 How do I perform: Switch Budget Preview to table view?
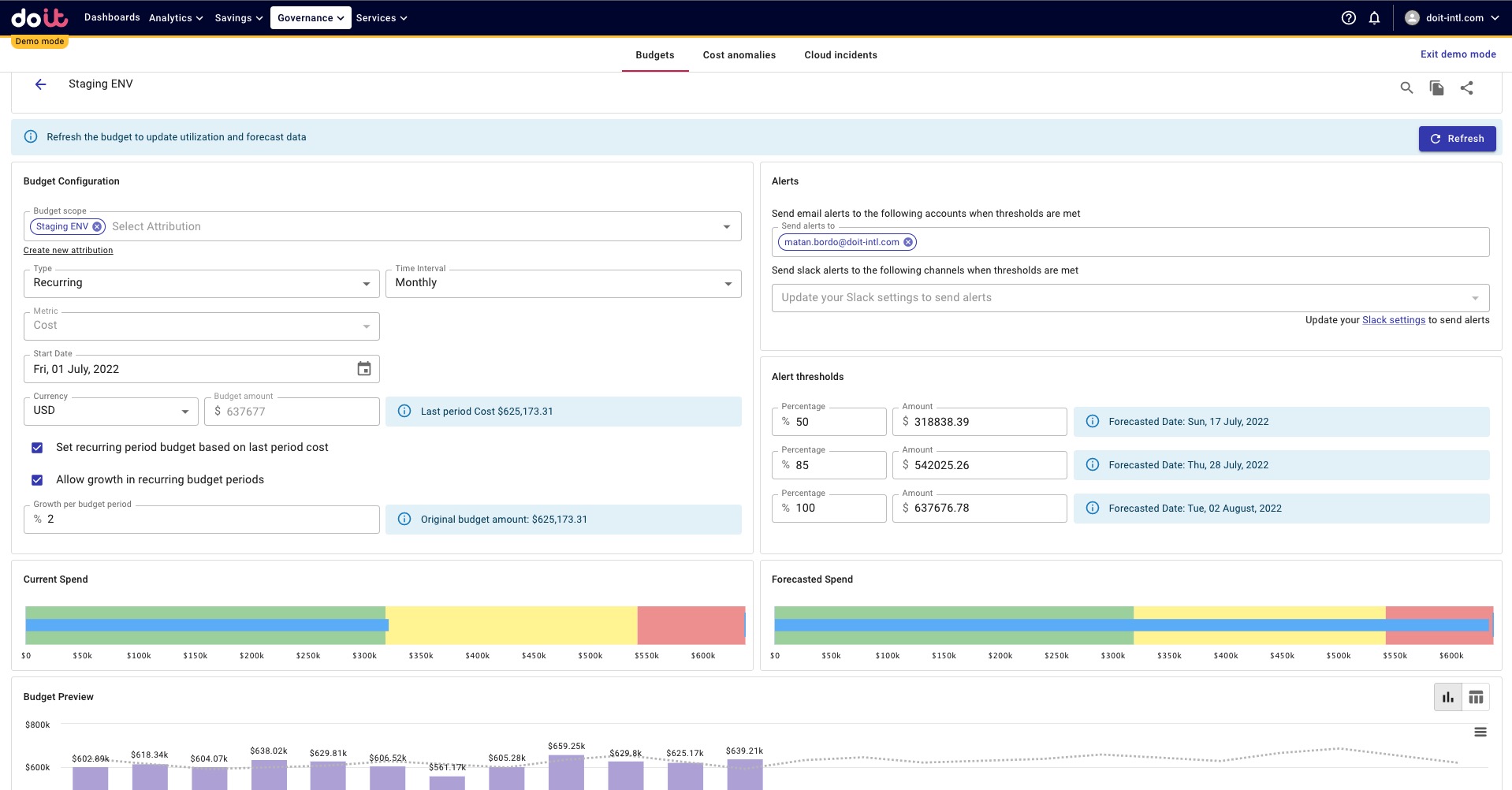[1477, 697]
